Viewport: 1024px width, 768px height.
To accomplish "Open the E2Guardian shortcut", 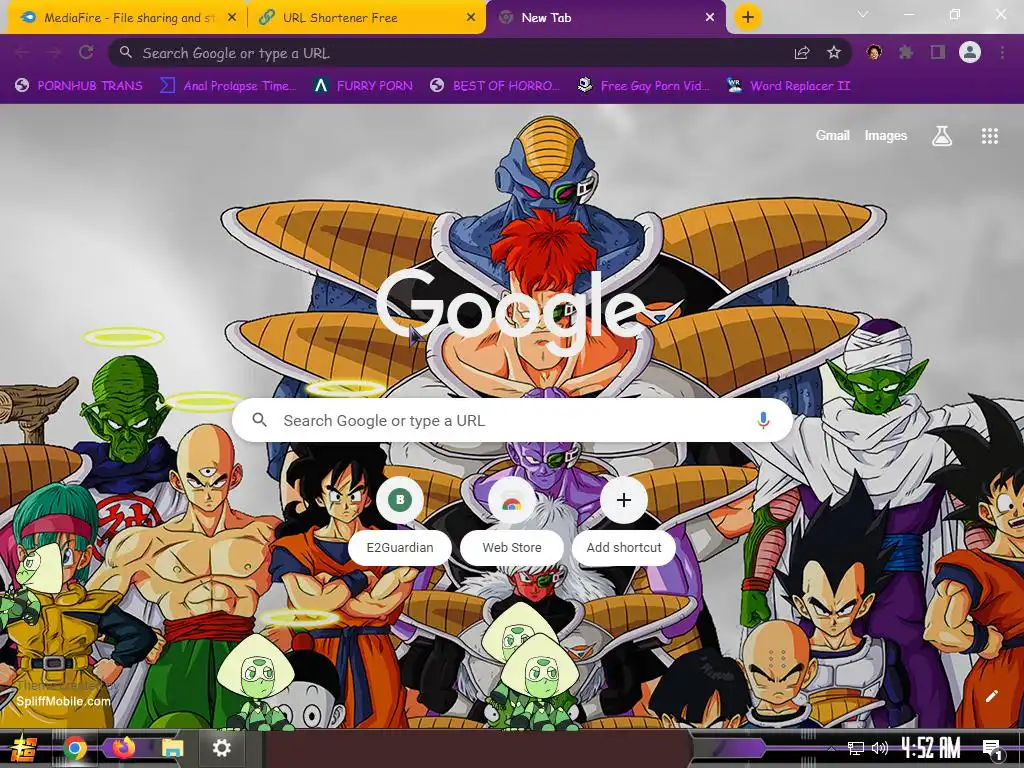I will [x=400, y=520].
